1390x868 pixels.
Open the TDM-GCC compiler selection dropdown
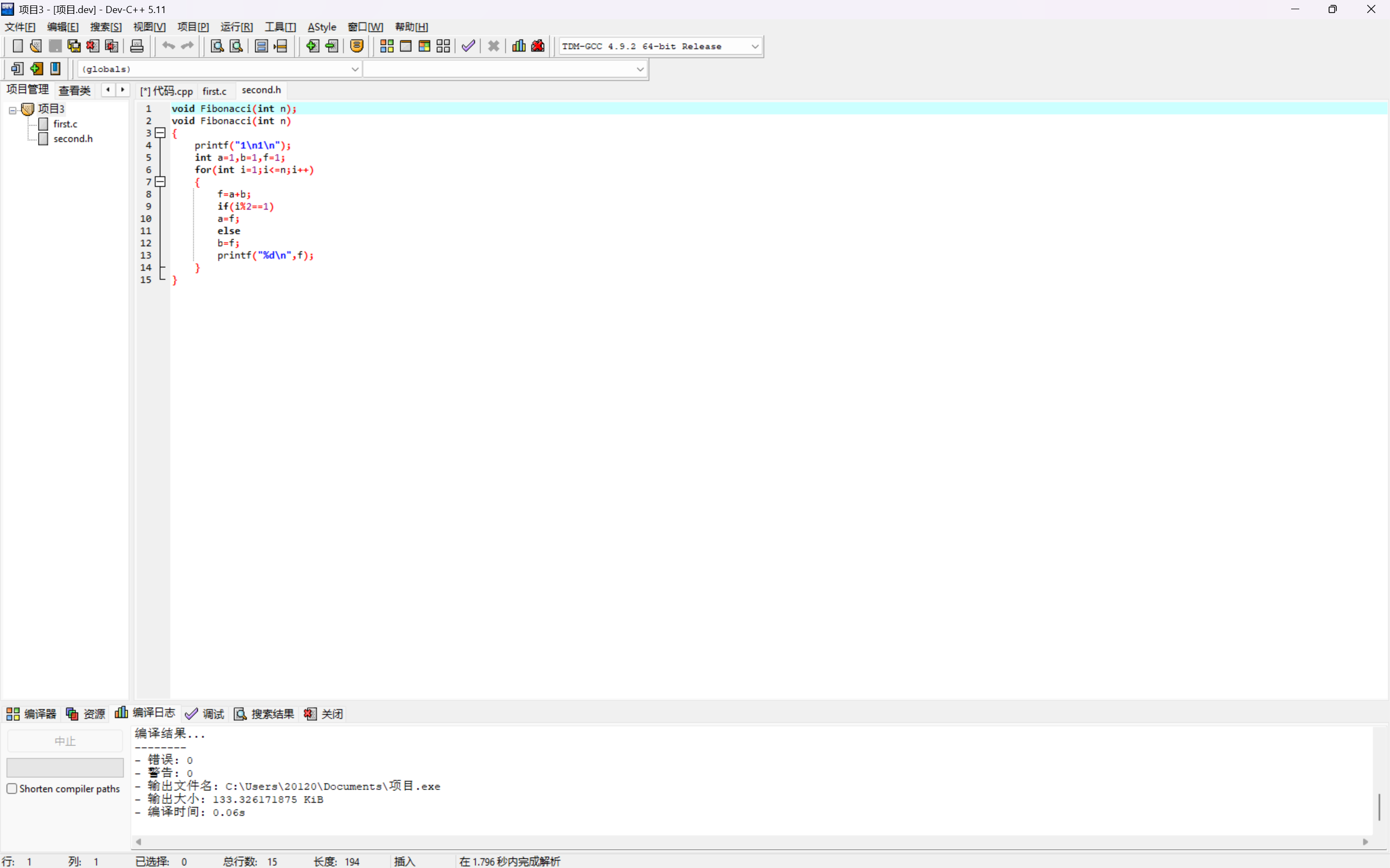(754, 47)
